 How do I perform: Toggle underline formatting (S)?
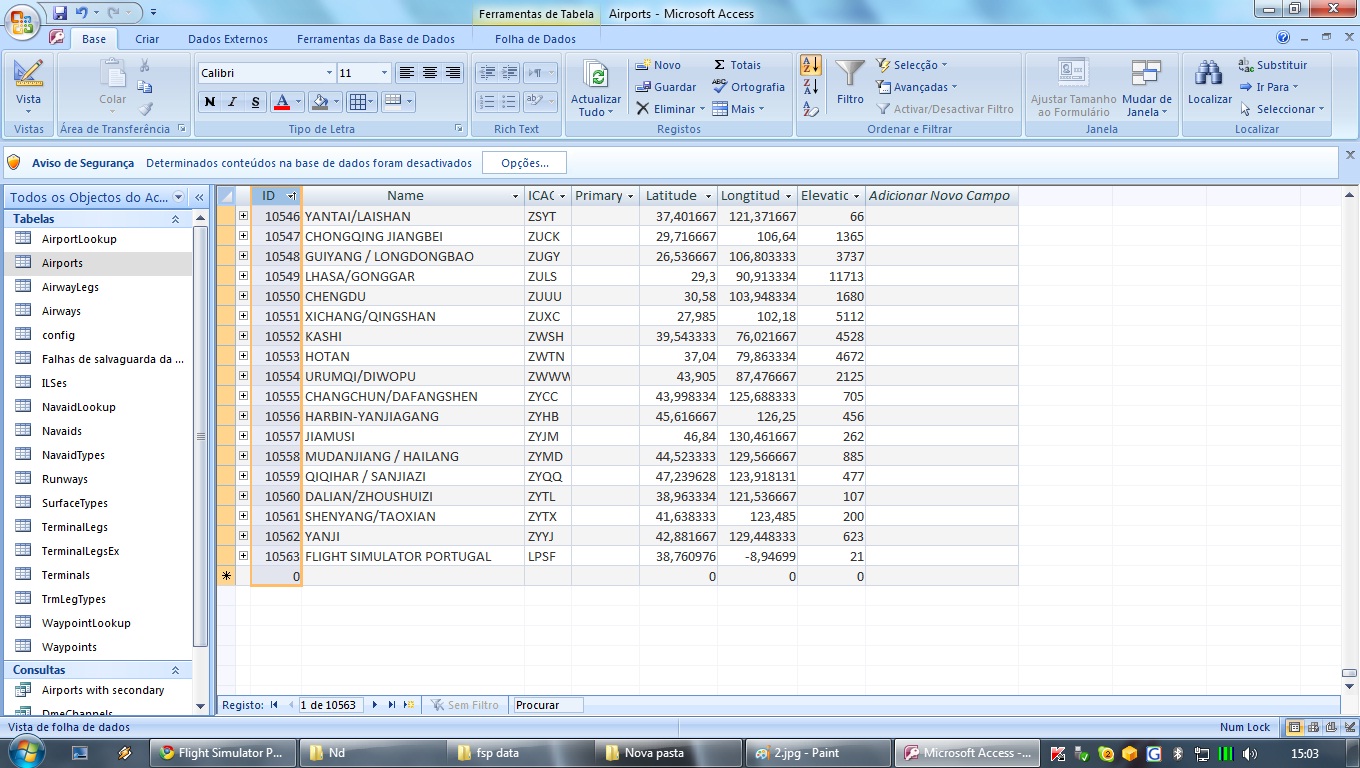click(255, 102)
